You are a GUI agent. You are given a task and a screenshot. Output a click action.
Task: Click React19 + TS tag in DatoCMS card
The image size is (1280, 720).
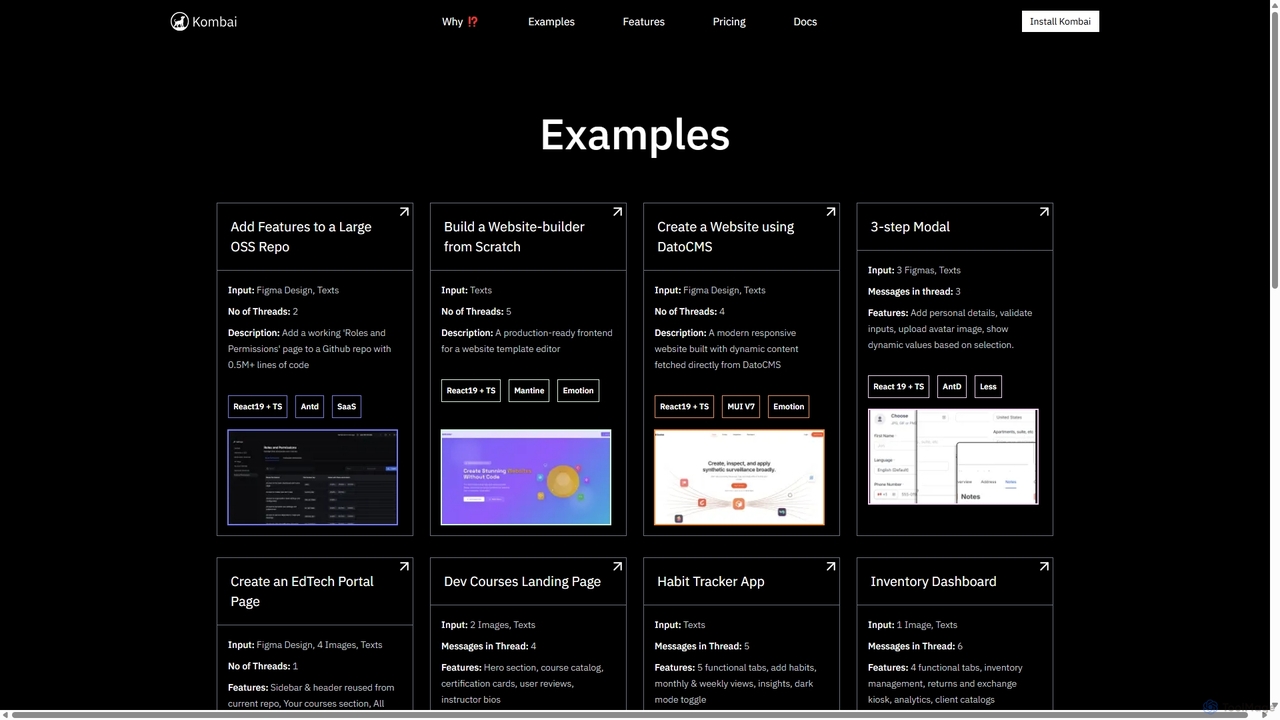click(684, 406)
